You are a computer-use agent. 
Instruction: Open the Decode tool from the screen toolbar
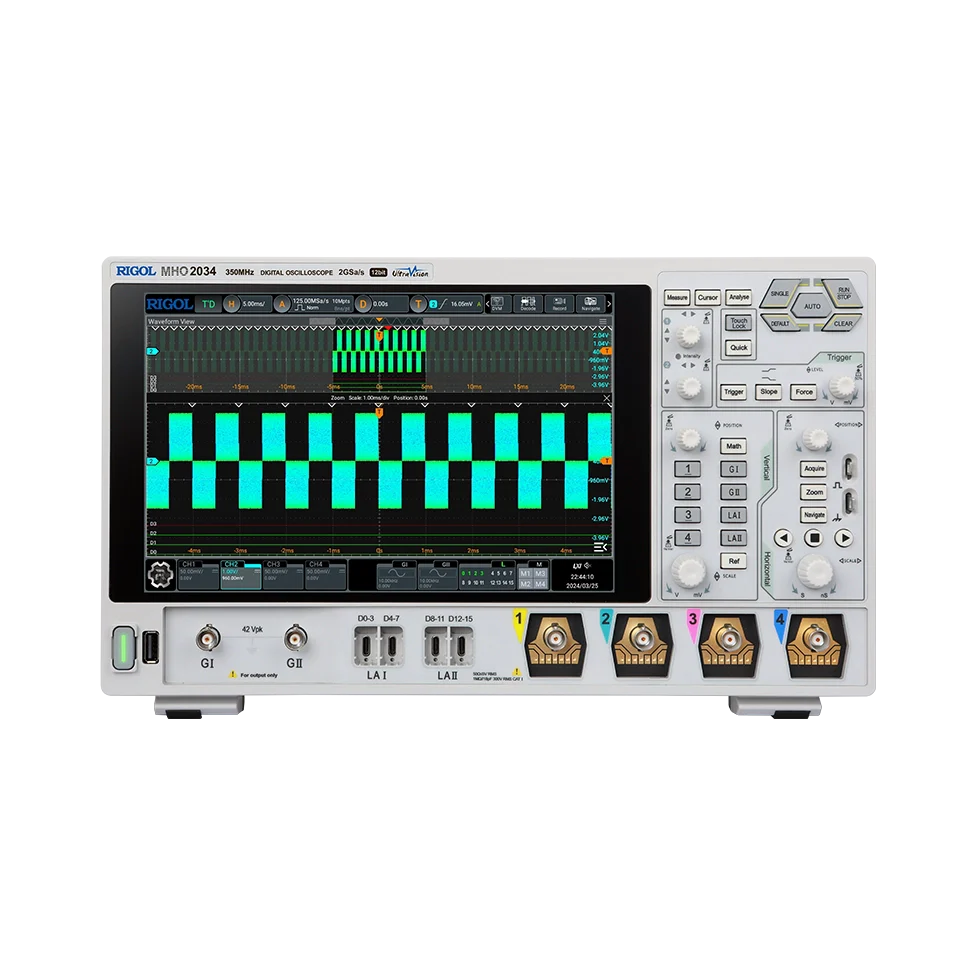[528, 304]
